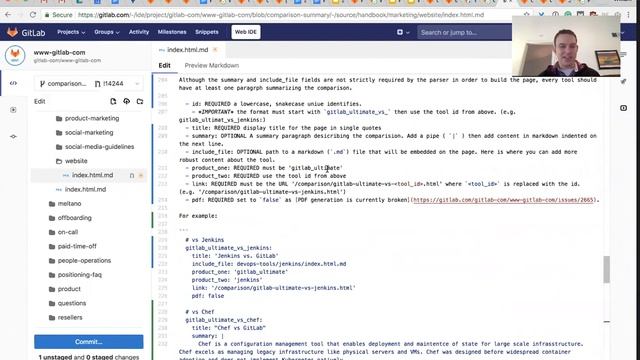This screenshot has width=640, height=360.
Task: Switch to the Preview Markdown tab
Action: (x=211, y=65)
